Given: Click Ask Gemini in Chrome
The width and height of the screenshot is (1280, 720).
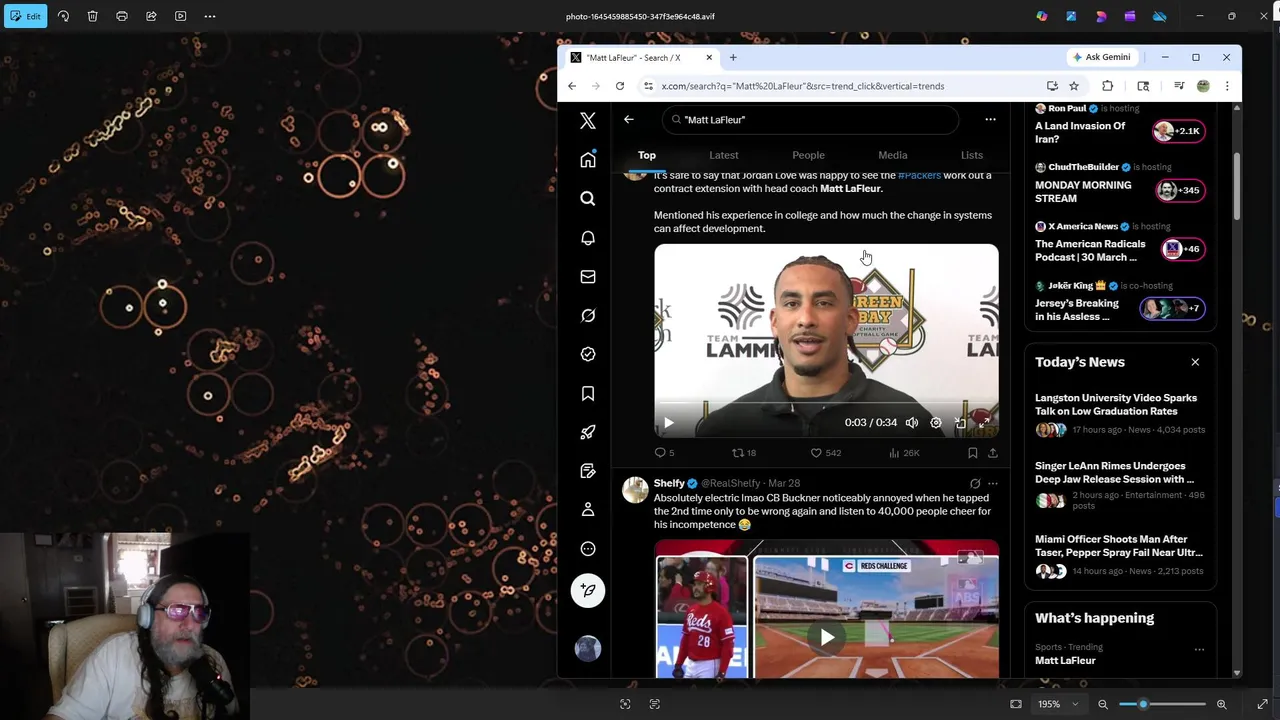Looking at the screenshot, I should tap(1101, 57).
